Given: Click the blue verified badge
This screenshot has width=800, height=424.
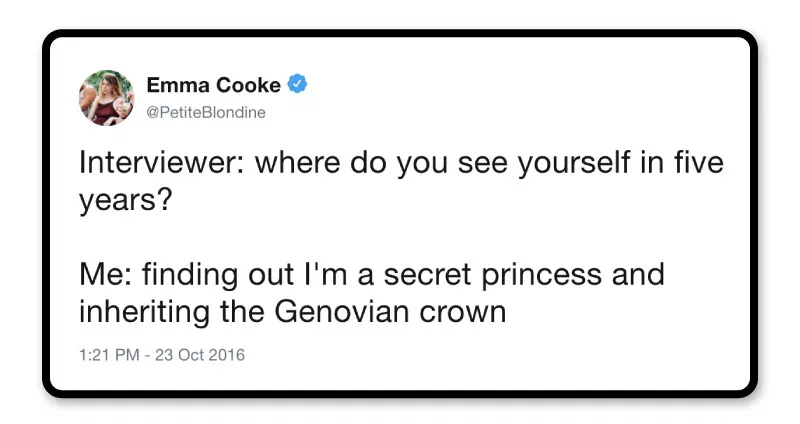Looking at the screenshot, I should pyautogui.click(x=297, y=85).
